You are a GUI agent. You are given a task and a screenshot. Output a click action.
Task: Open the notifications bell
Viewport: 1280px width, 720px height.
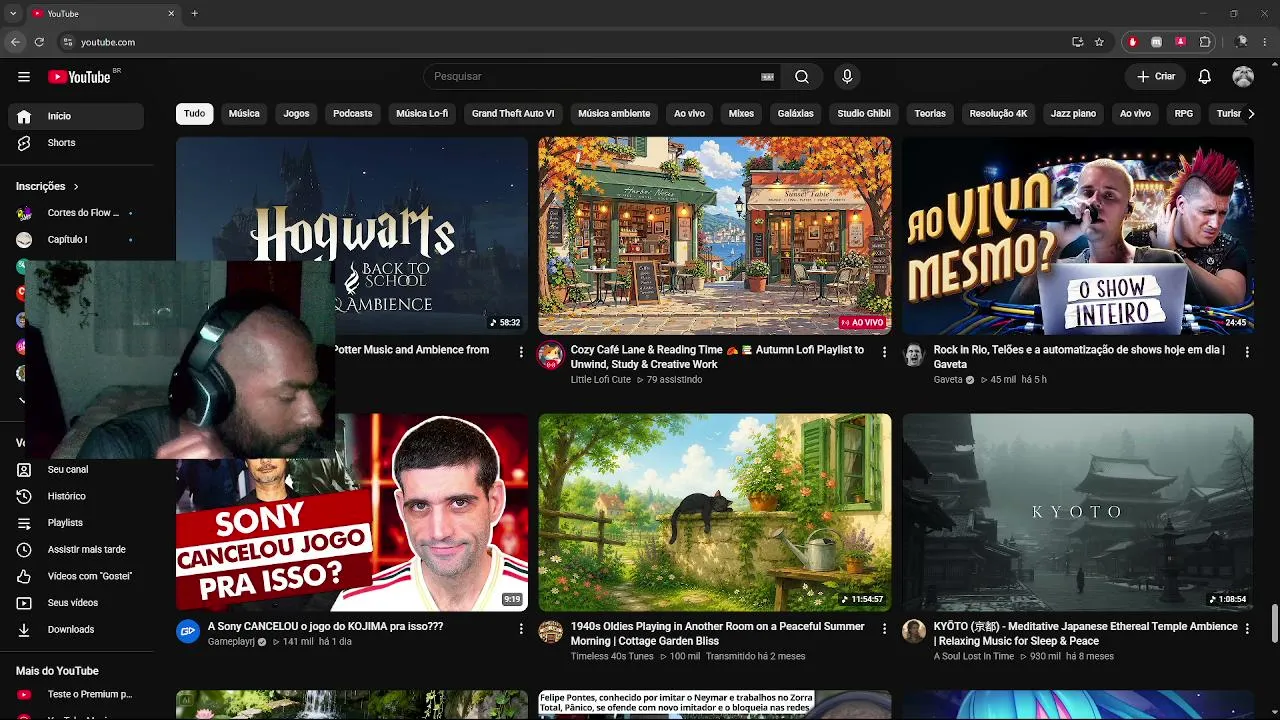[x=1205, y=77]
